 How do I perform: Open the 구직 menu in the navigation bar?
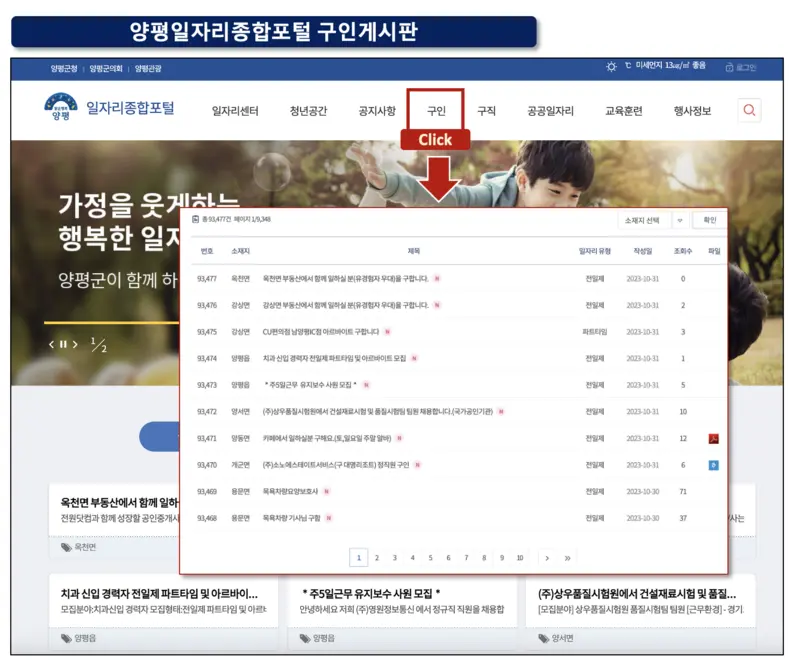pyautogui.click(x=487, y=110)
